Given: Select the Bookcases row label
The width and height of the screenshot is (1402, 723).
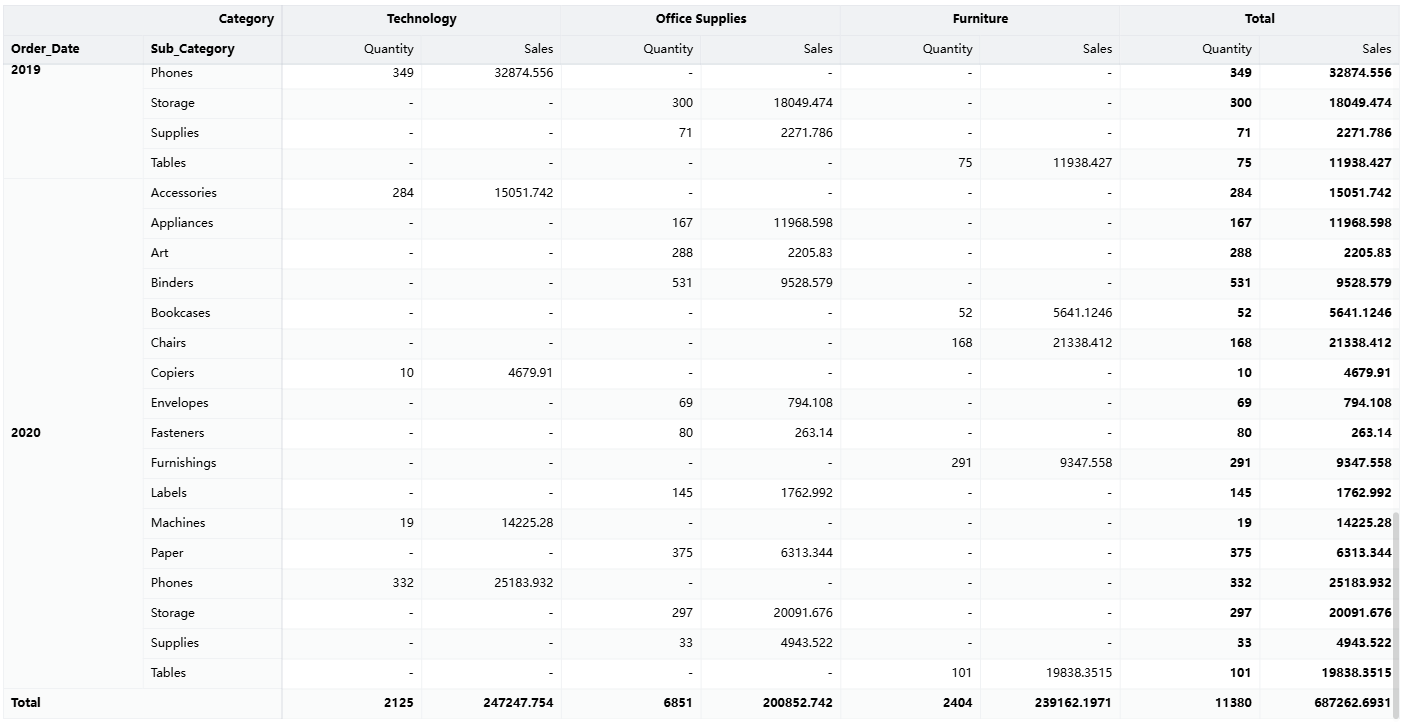Looking at the screenshot, I should coord(180,313).
